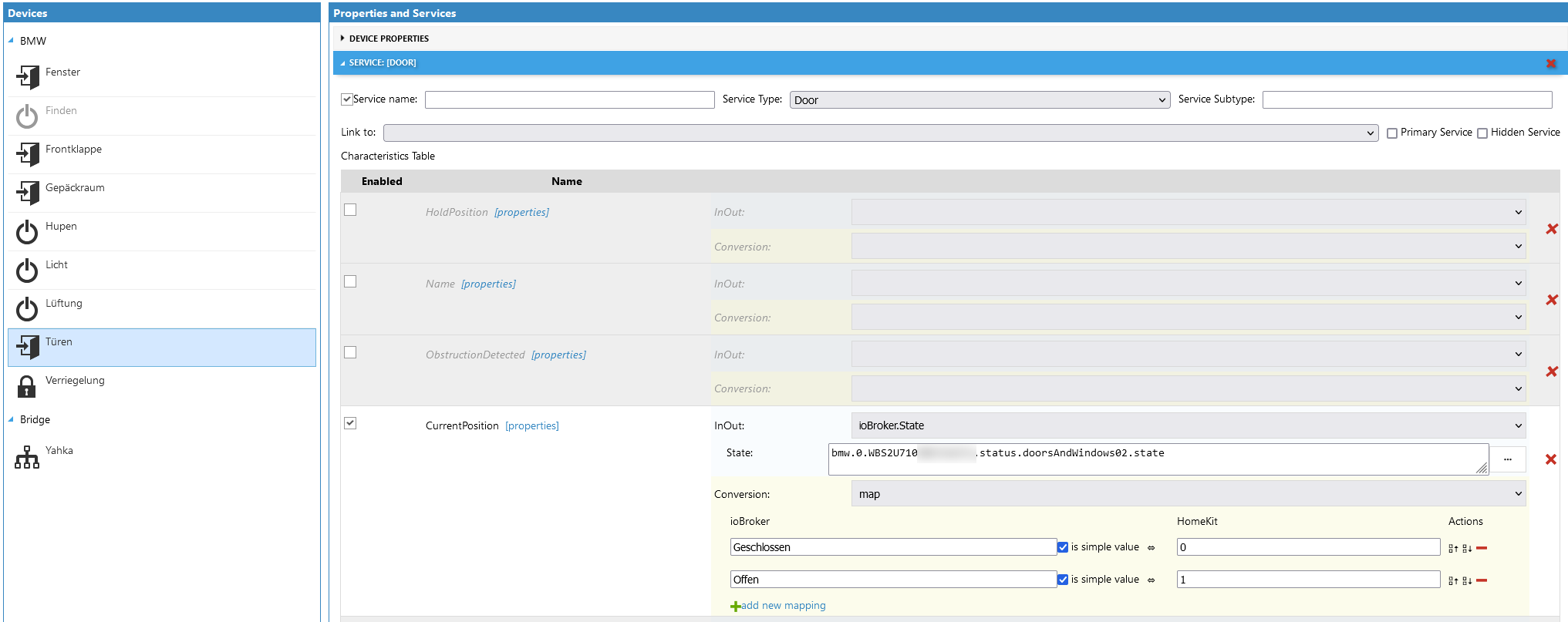Delete the CurrentPosition characteristic row
This screenshot has height=622, width=1568.
(1550, 459)
